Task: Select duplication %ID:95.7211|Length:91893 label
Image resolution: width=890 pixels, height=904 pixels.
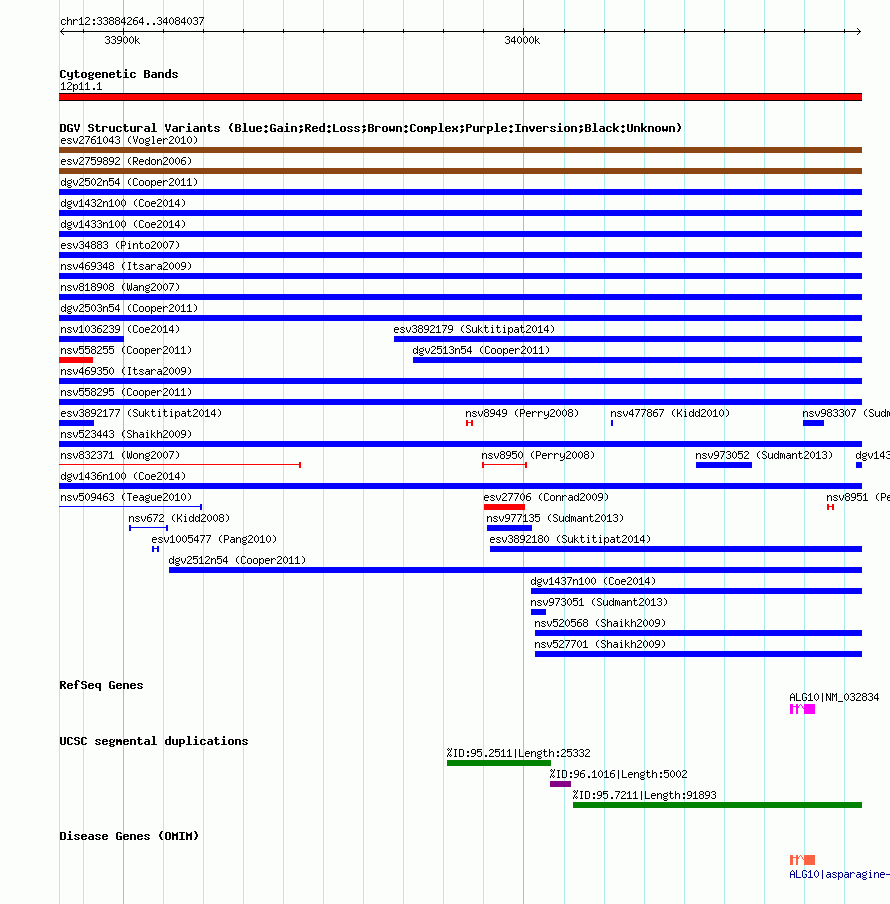Action: pos(644,796)
